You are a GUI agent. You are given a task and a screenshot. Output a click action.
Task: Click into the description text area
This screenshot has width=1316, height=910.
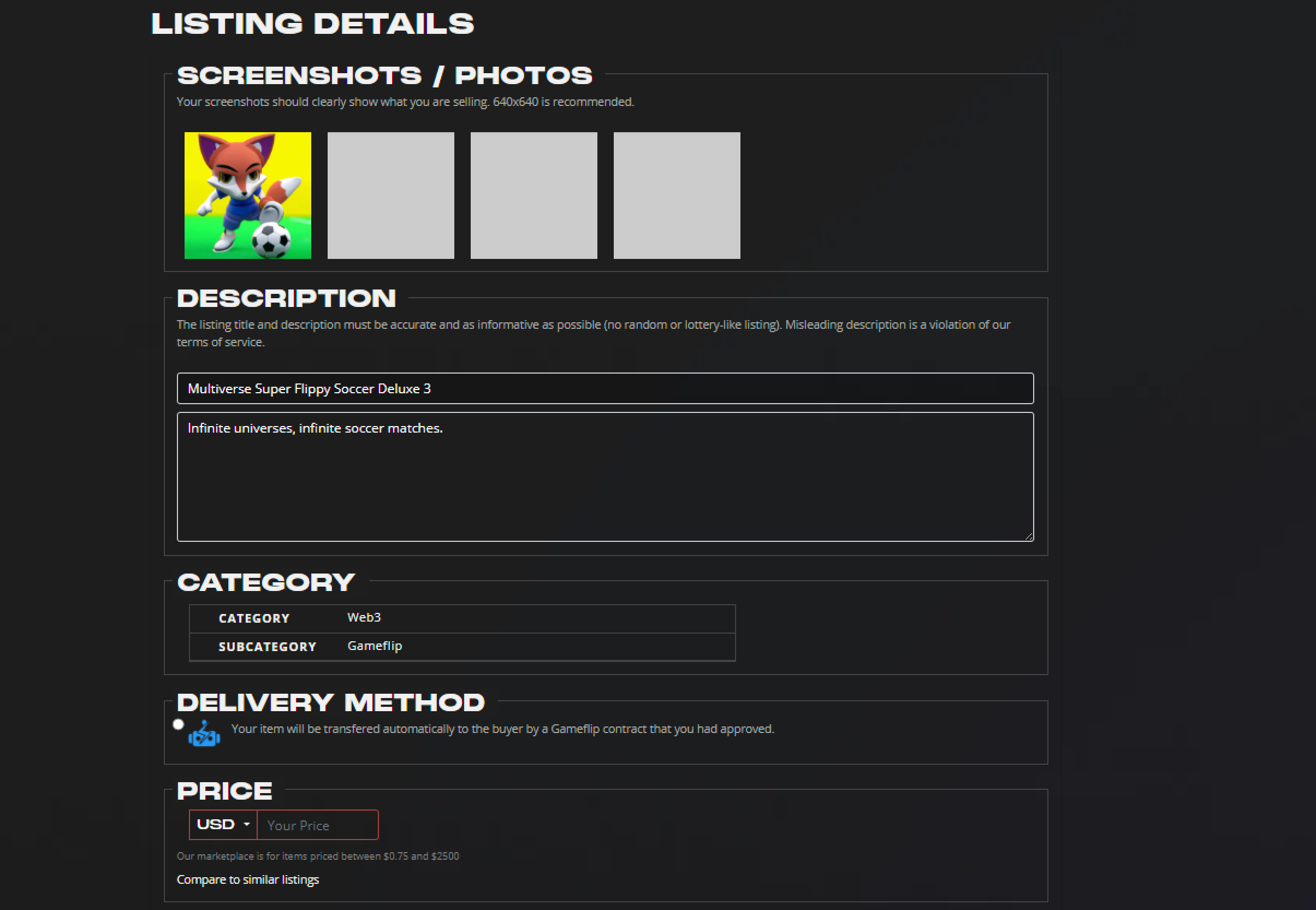(x=605, y=477)
